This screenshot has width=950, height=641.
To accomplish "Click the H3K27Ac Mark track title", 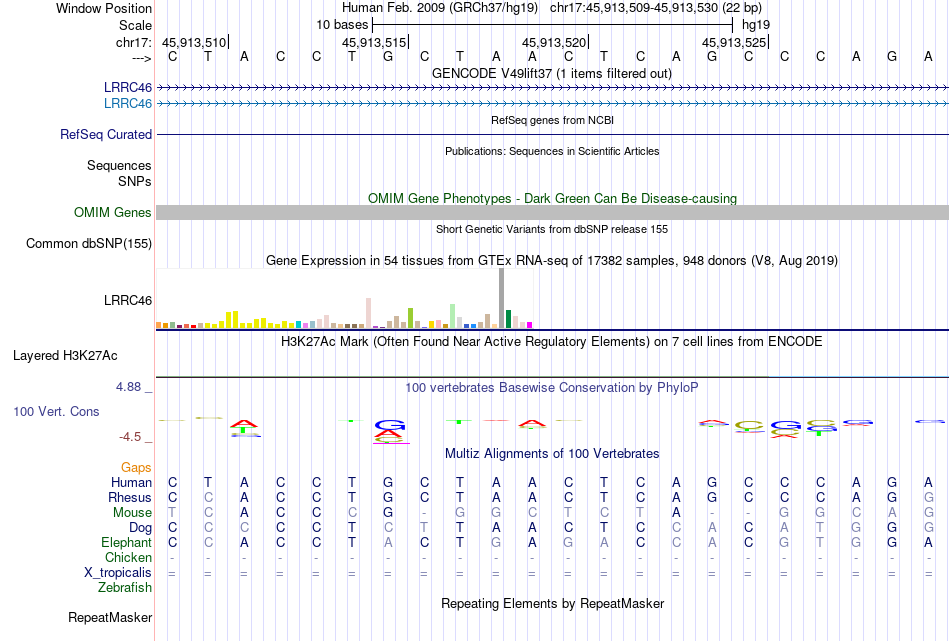I will (x=552, y=341).
